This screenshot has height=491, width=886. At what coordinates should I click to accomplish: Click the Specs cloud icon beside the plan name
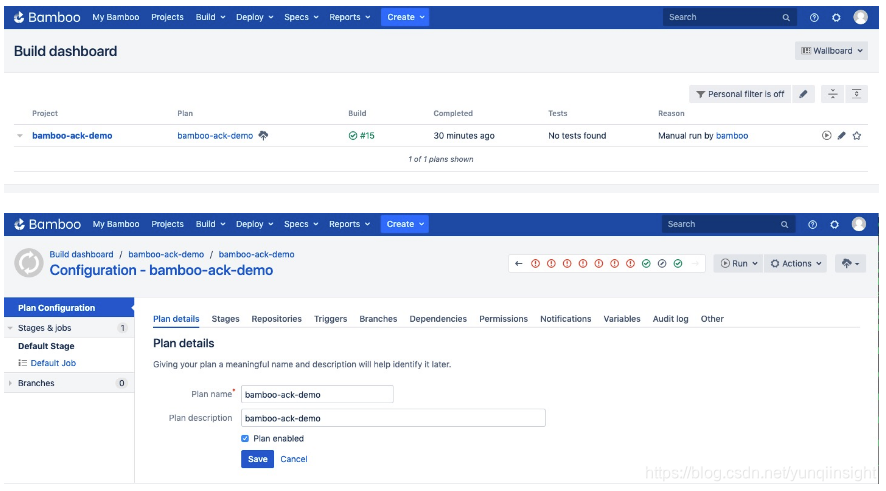pos(263,135)
